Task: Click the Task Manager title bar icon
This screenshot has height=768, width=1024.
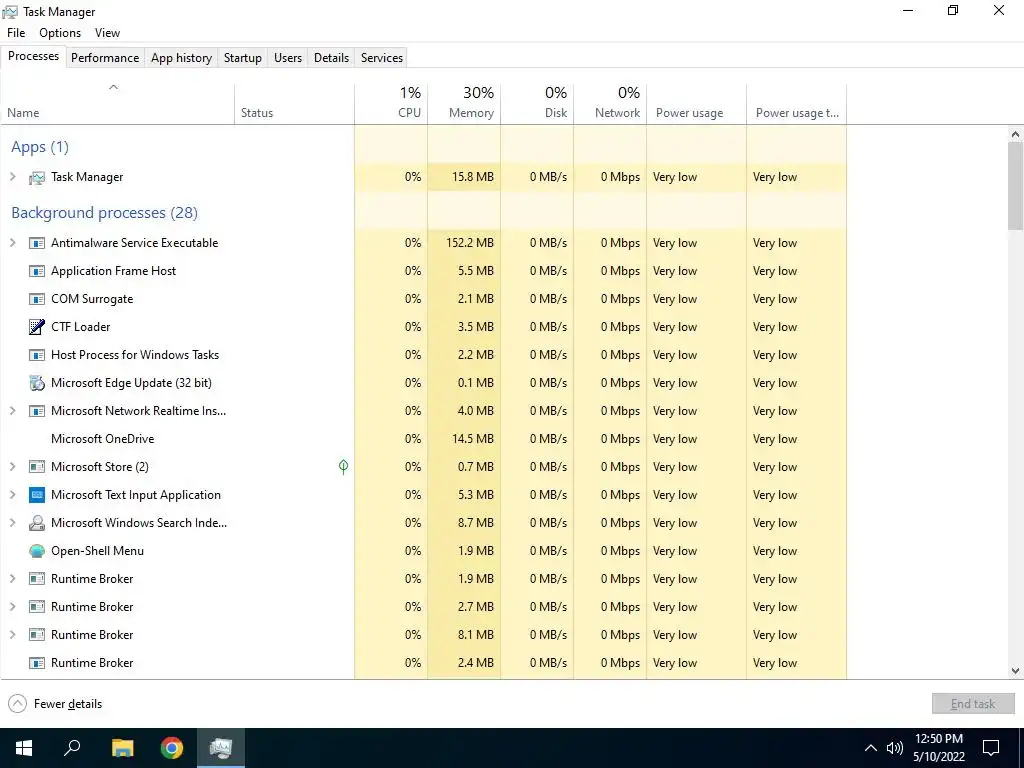Action: pos(10,12)
